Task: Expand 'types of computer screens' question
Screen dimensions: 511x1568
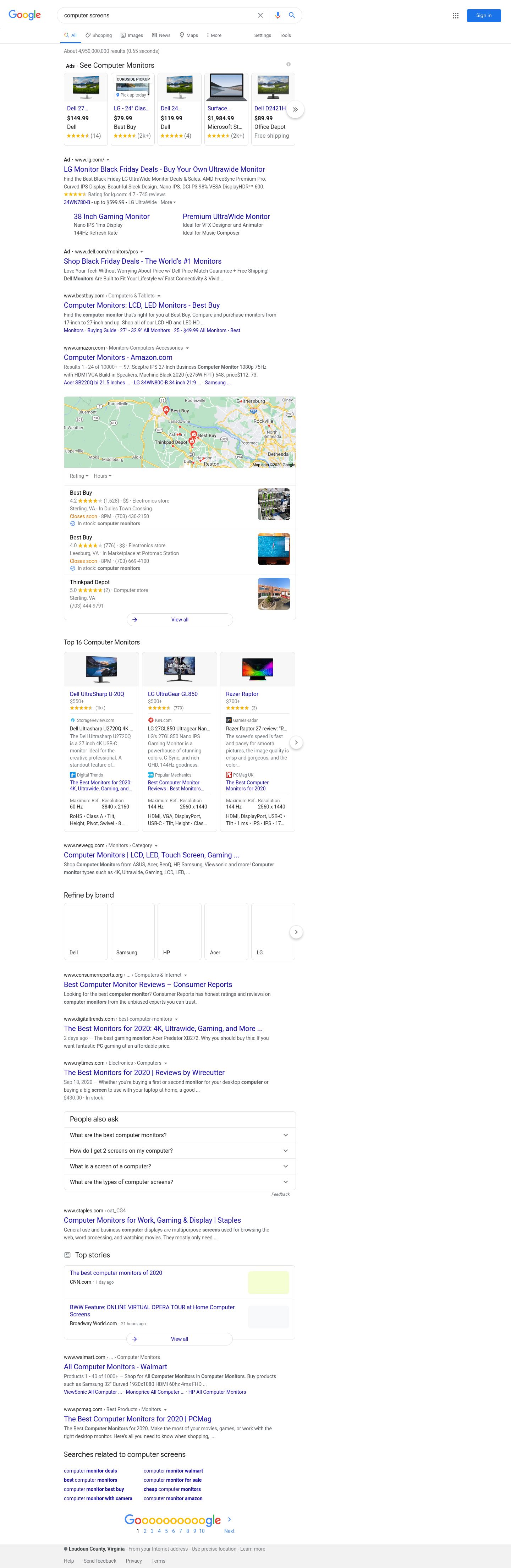Action: click(x=180, y=1182)
